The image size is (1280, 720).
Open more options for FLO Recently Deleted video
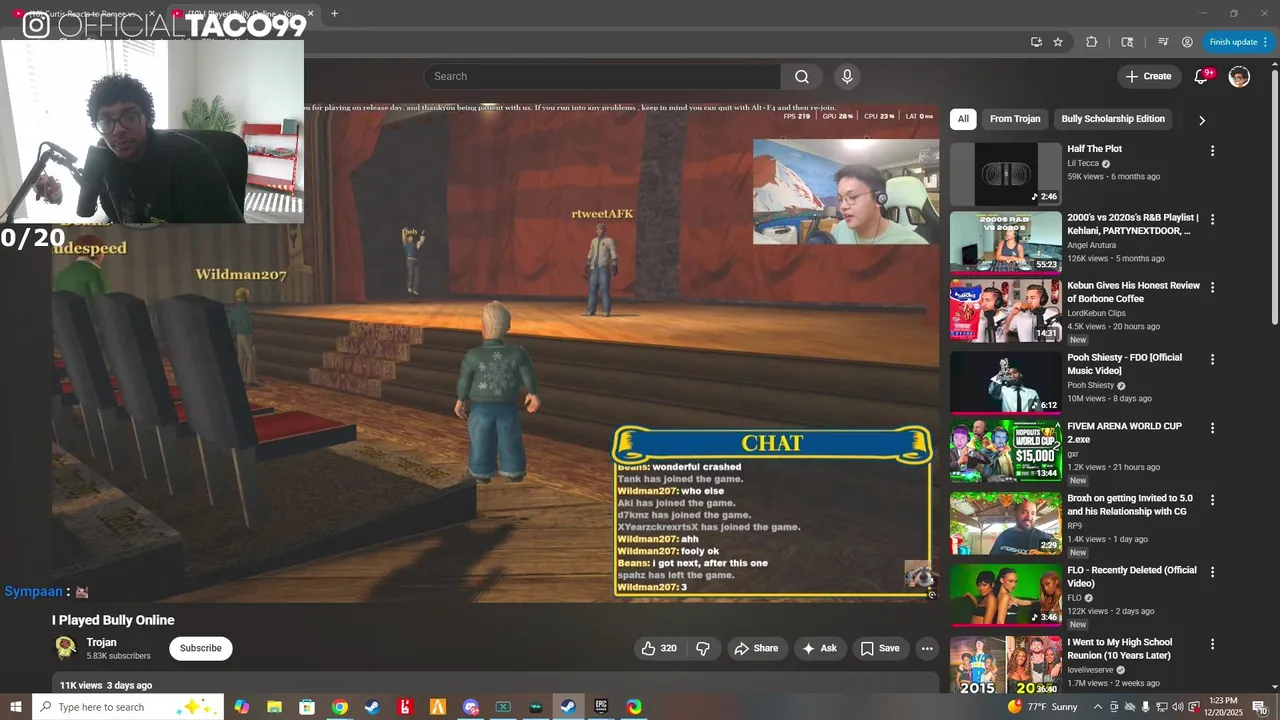pyautogui.click(x=1212, y=572)
